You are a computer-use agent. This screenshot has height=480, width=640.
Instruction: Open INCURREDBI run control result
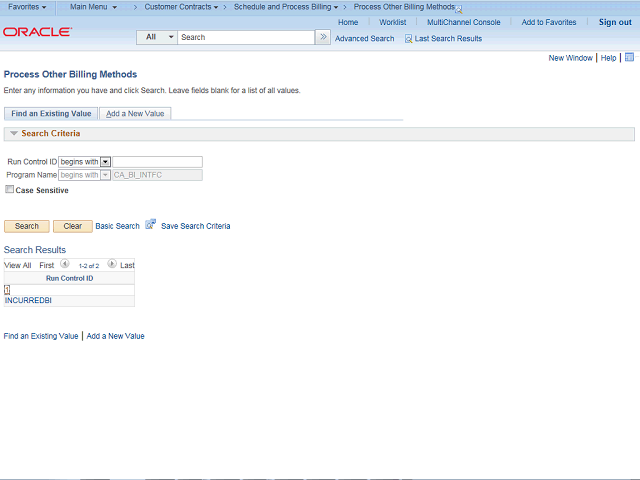click(x=28, y=300)
